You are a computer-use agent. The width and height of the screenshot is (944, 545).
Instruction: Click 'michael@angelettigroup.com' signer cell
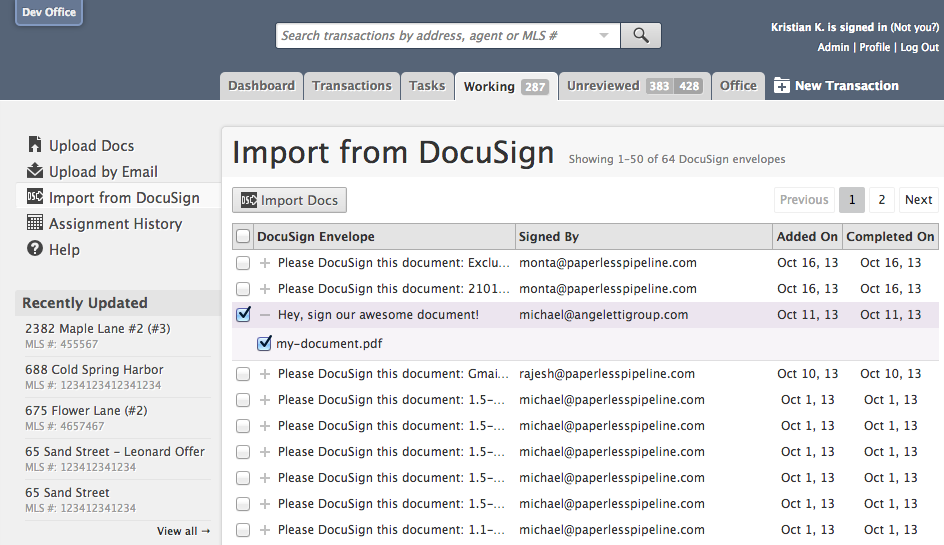coord(603,315)
